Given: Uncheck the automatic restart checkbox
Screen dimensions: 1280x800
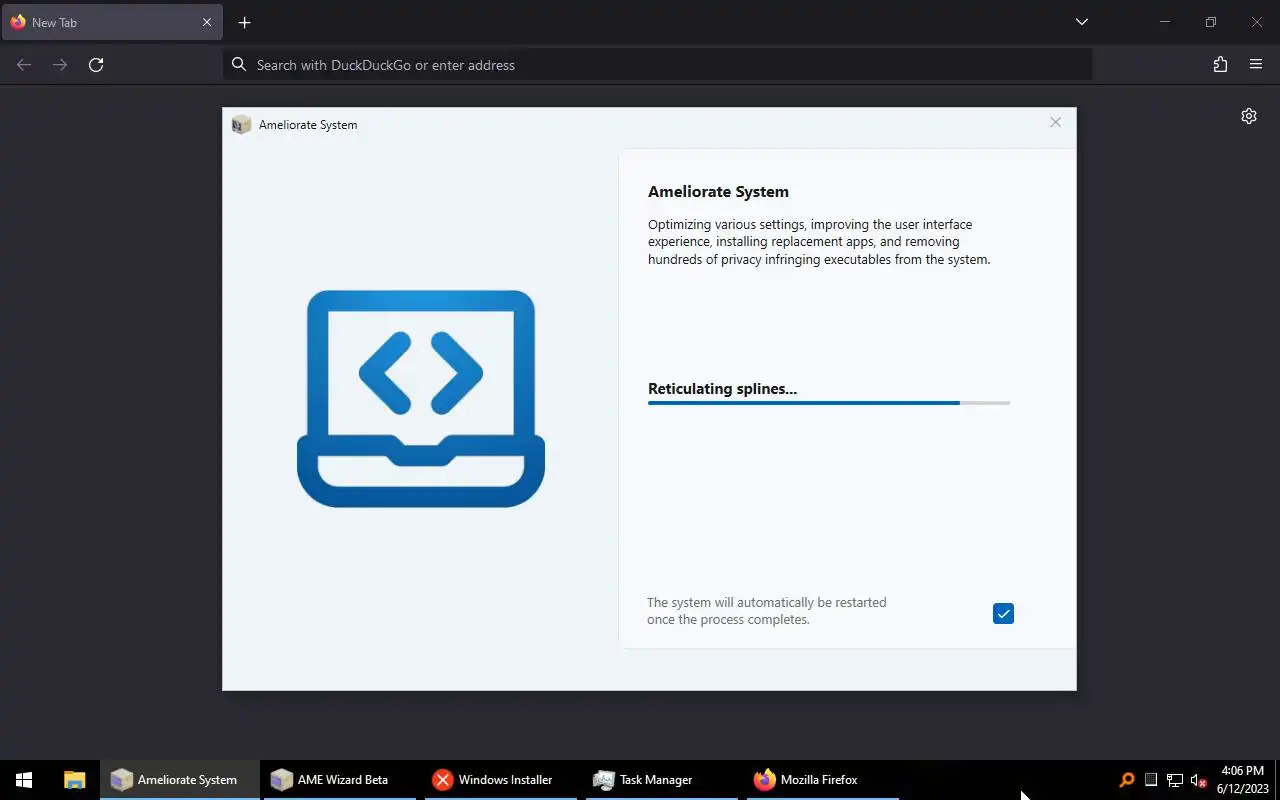Looking at the screenshot, I should (1003, 613).
